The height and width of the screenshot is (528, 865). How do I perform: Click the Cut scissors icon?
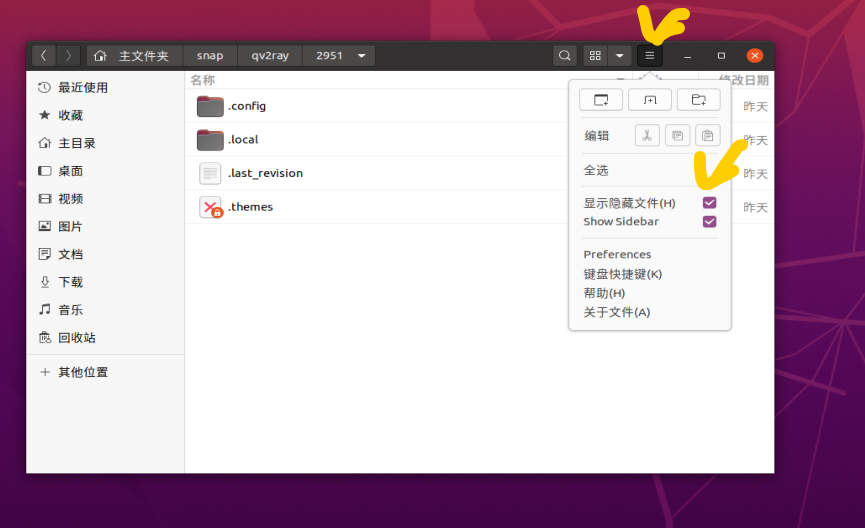pyautogui.click(x=647, y=135)
